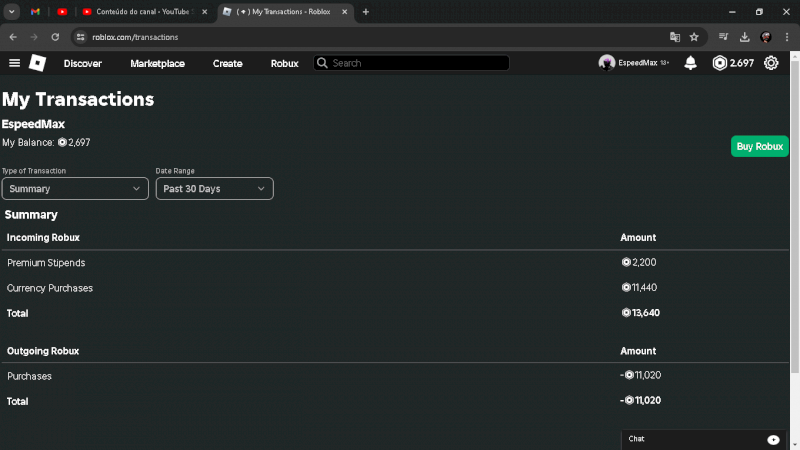Click the My Transactions page heading
800x450 pixels.
78,99
